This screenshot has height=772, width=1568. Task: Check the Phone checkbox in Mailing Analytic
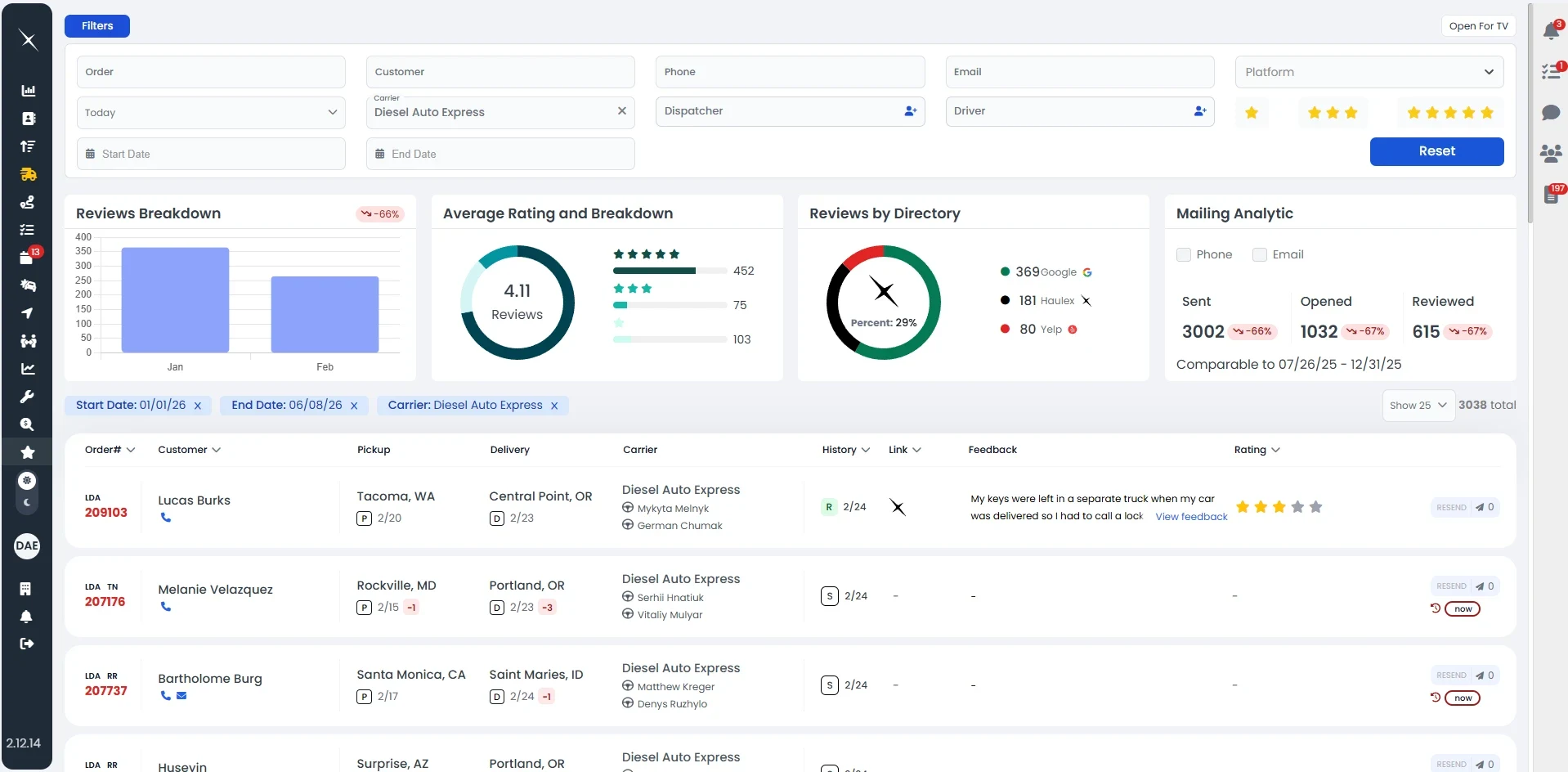[x=1184, y=254]
